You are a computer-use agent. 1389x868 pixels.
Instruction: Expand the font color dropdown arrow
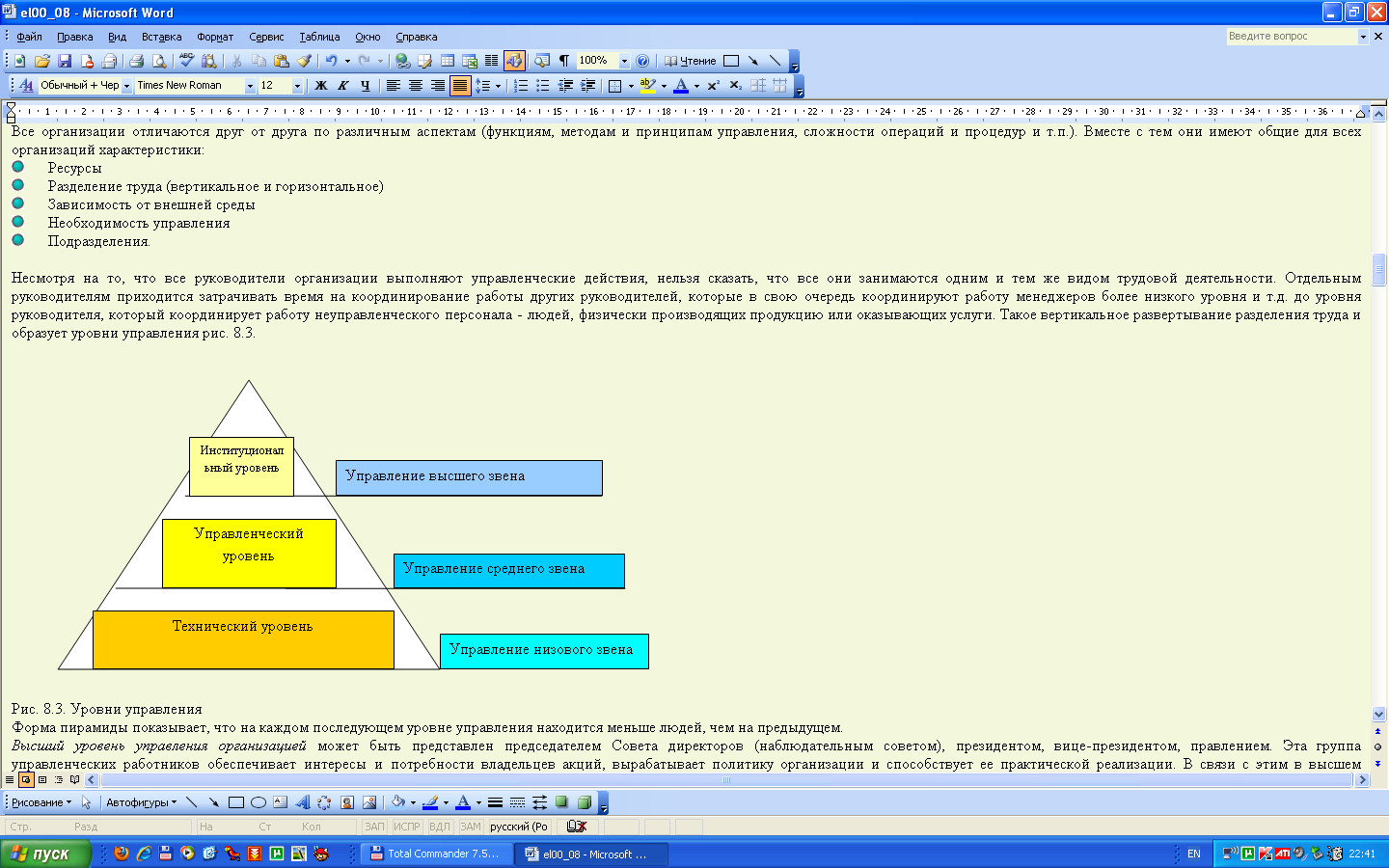click(x=696, y=86)
